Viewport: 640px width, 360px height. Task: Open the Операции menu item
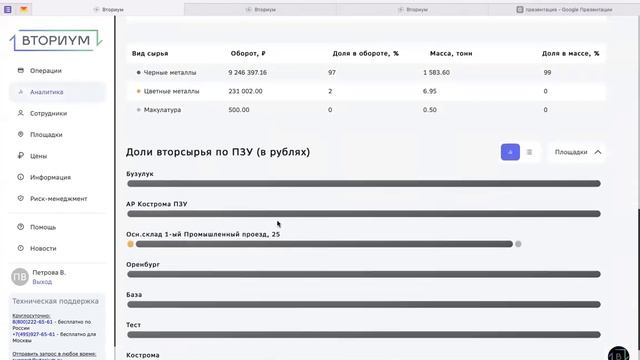pos(57,71)
